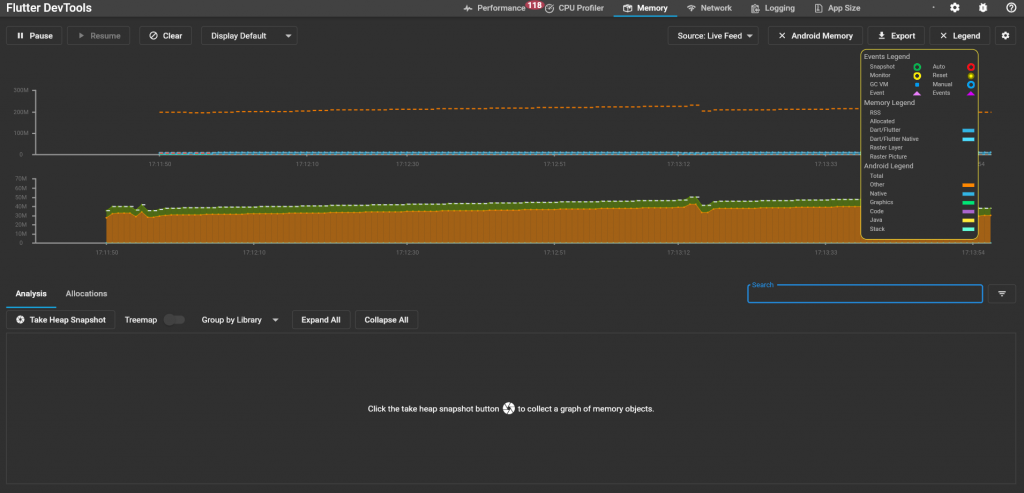Click the Events Legend heading
Image resolution: width=1024 pixels, height=493 pixels.
point(886,57)
